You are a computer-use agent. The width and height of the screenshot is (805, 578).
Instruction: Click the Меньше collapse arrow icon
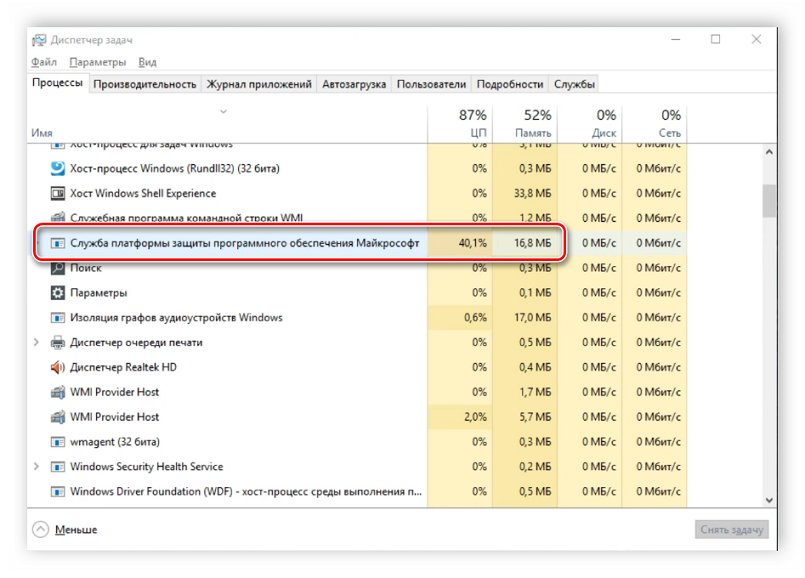coord(40,530)
